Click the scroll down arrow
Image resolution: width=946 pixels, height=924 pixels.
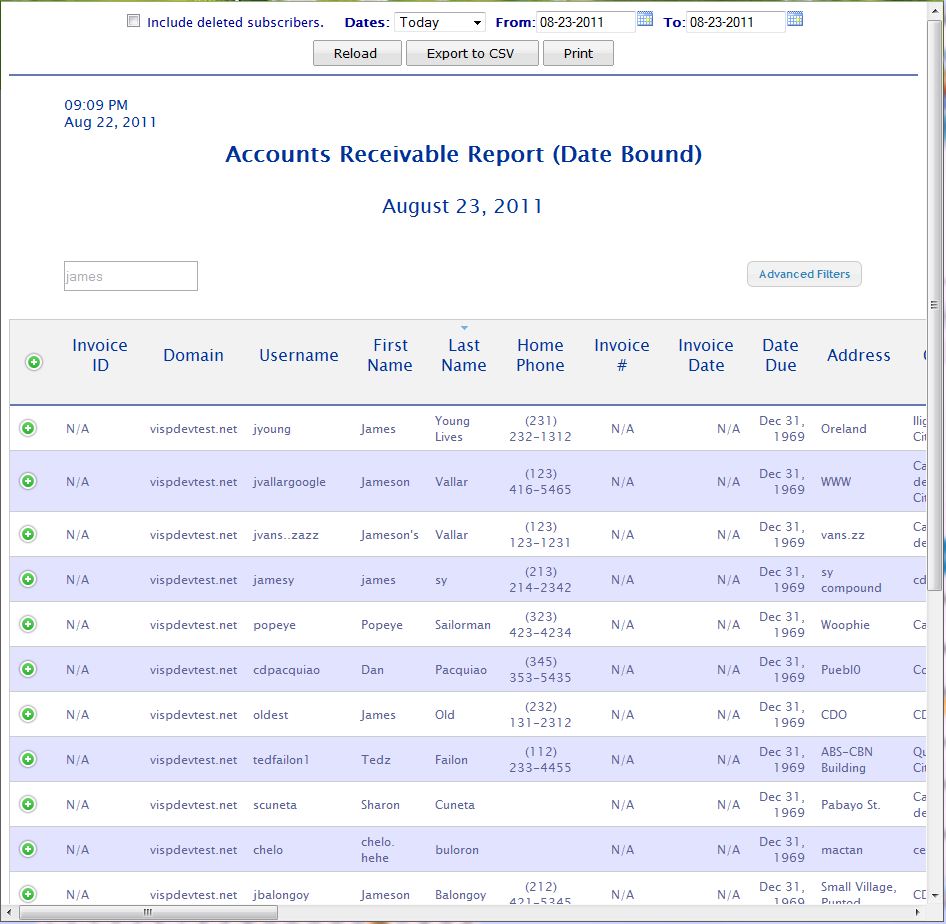(x=935, y=896)
